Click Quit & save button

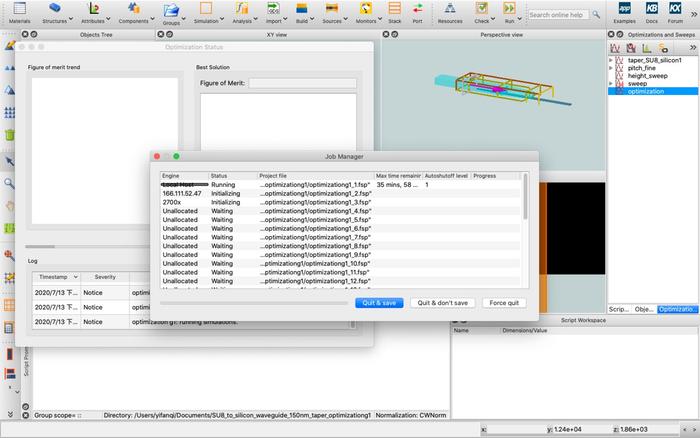(x=379, y=303)
